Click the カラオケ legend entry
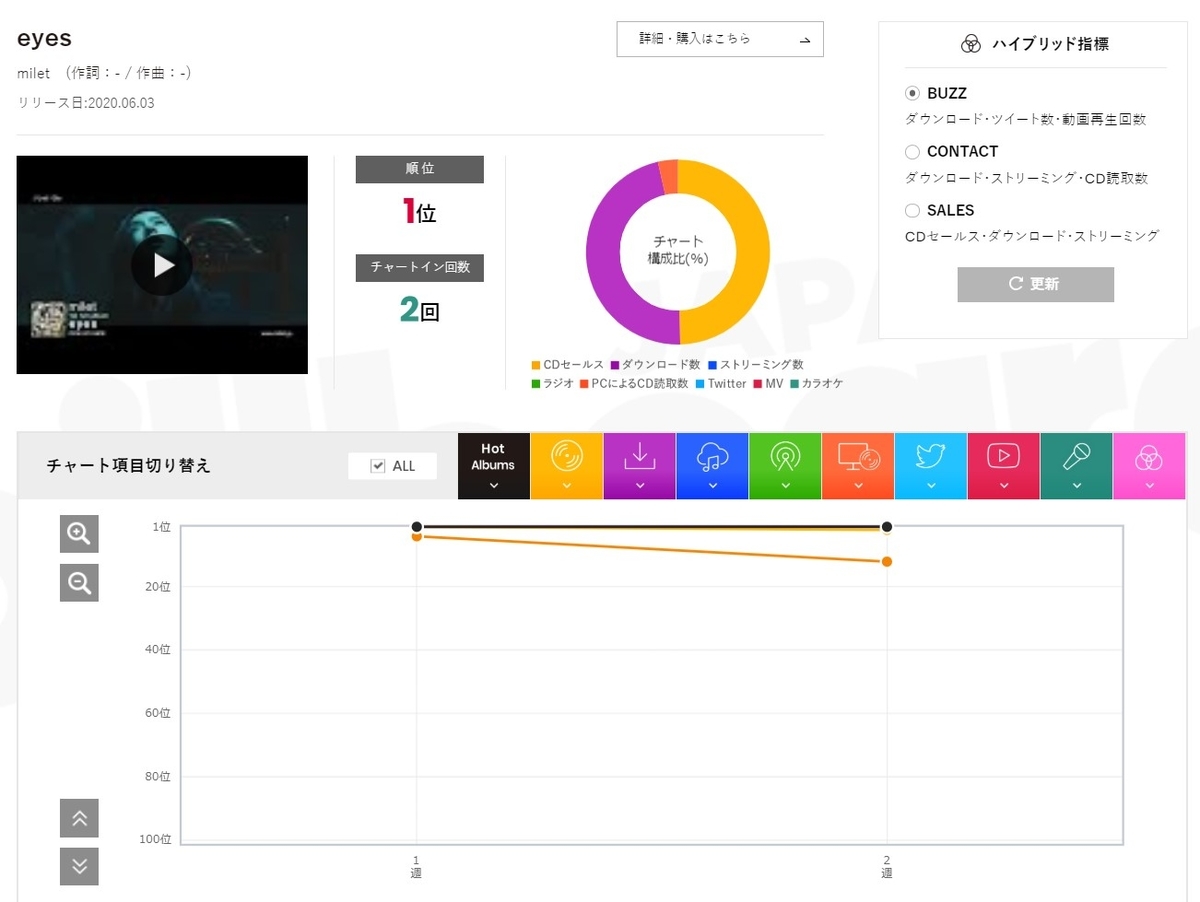This screenshot has width=1200, height=902. pos(816,383)
